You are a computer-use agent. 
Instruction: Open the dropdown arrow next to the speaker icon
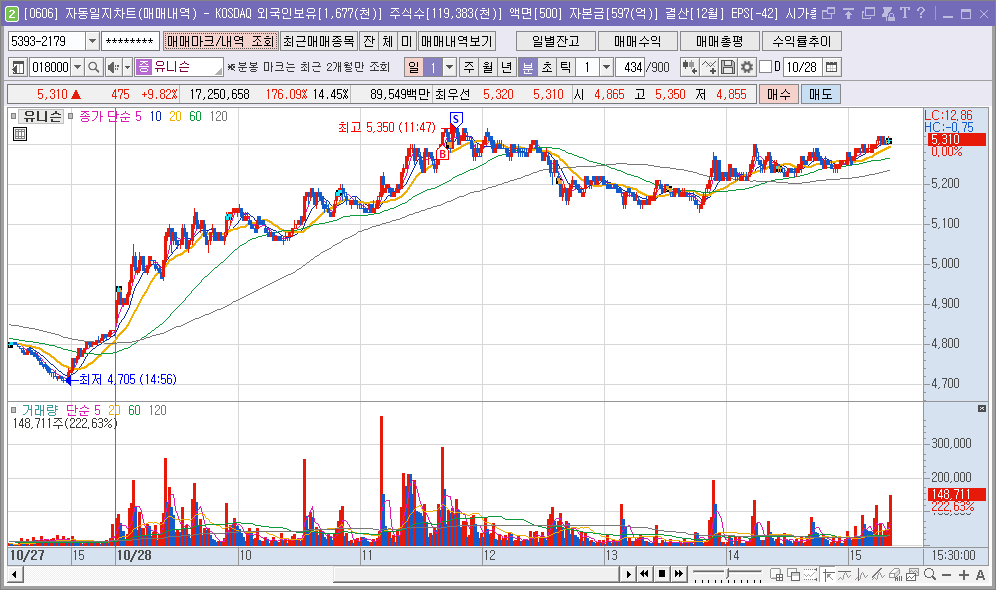point(127,67)
